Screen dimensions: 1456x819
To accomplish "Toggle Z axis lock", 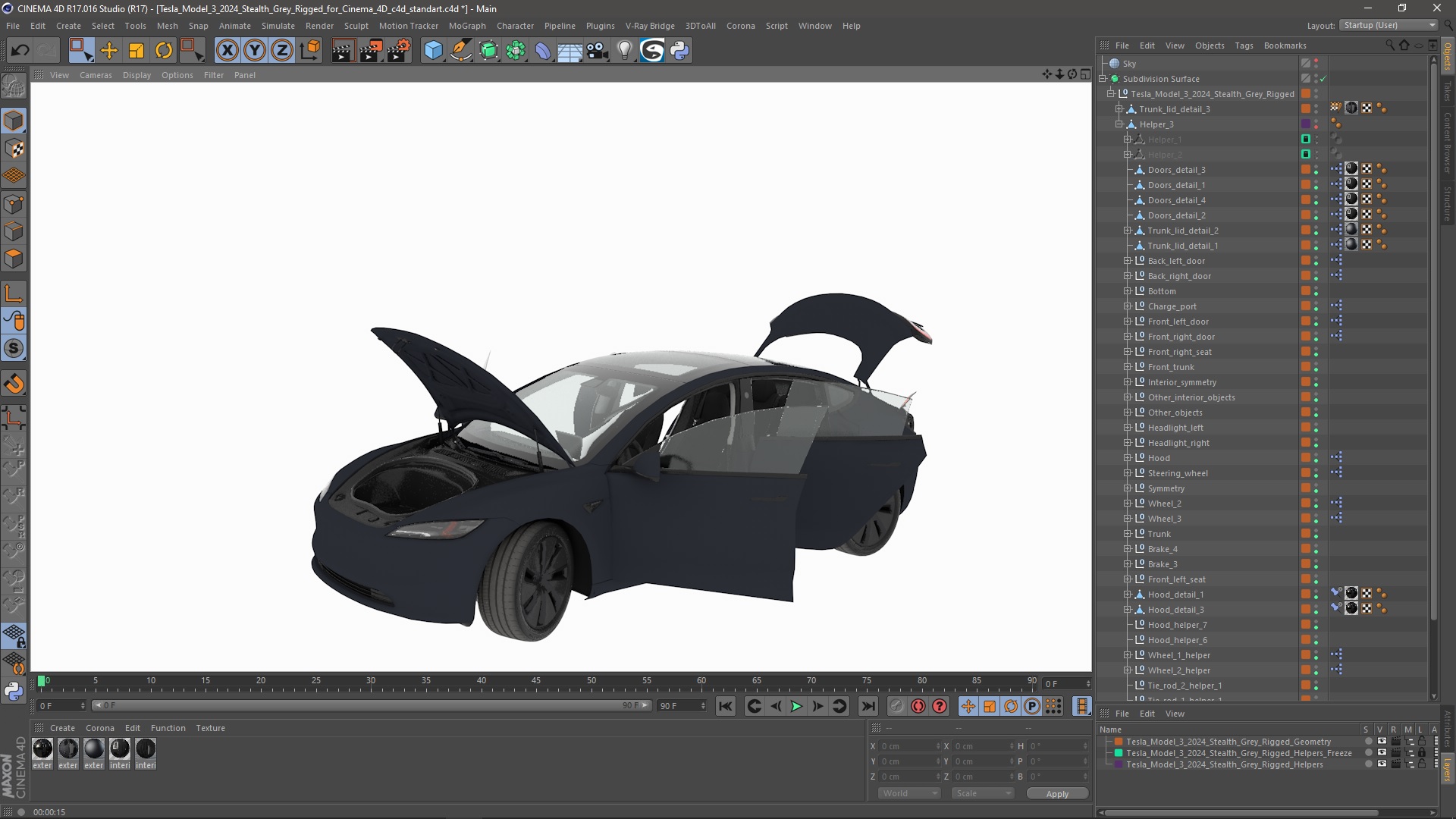I will (x=282, y=51).
